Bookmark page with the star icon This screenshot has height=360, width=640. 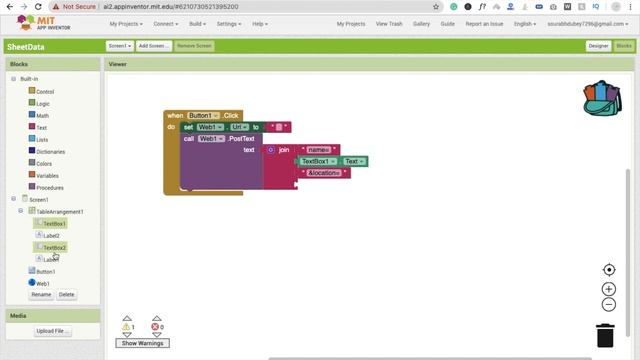pyautogui.click(x=436, y=7)
